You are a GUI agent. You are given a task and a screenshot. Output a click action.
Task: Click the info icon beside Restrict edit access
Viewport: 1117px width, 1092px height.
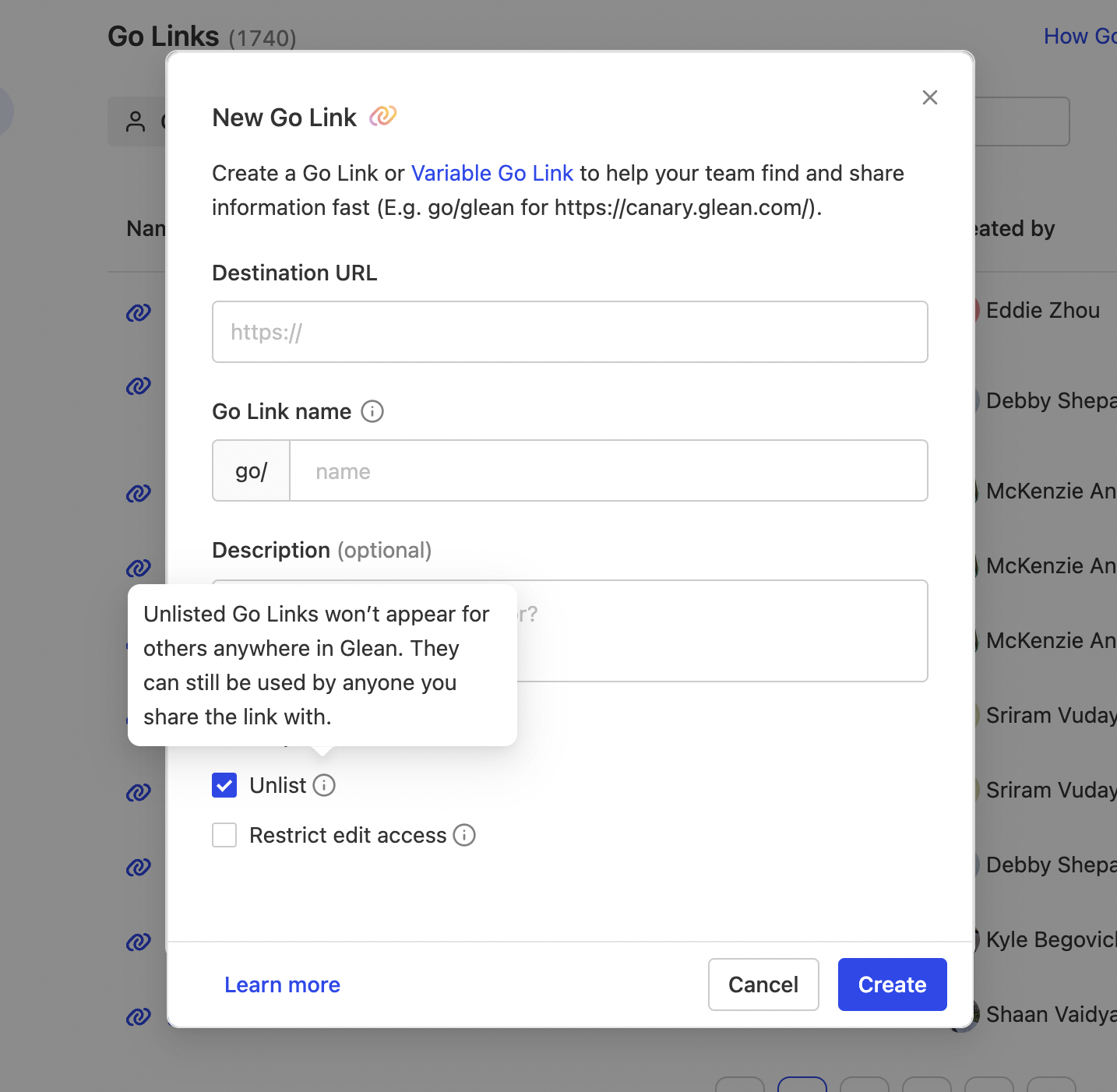click(x=464, y=835)
